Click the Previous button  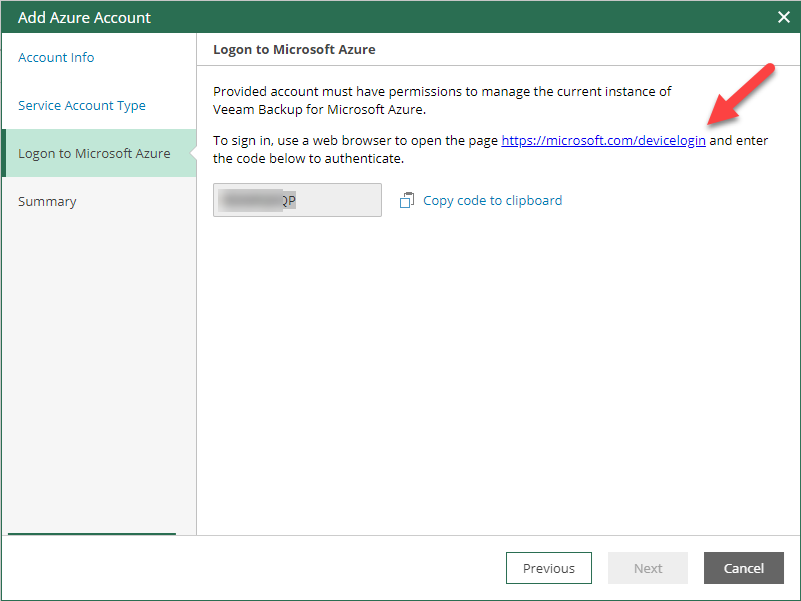[549, 568]
